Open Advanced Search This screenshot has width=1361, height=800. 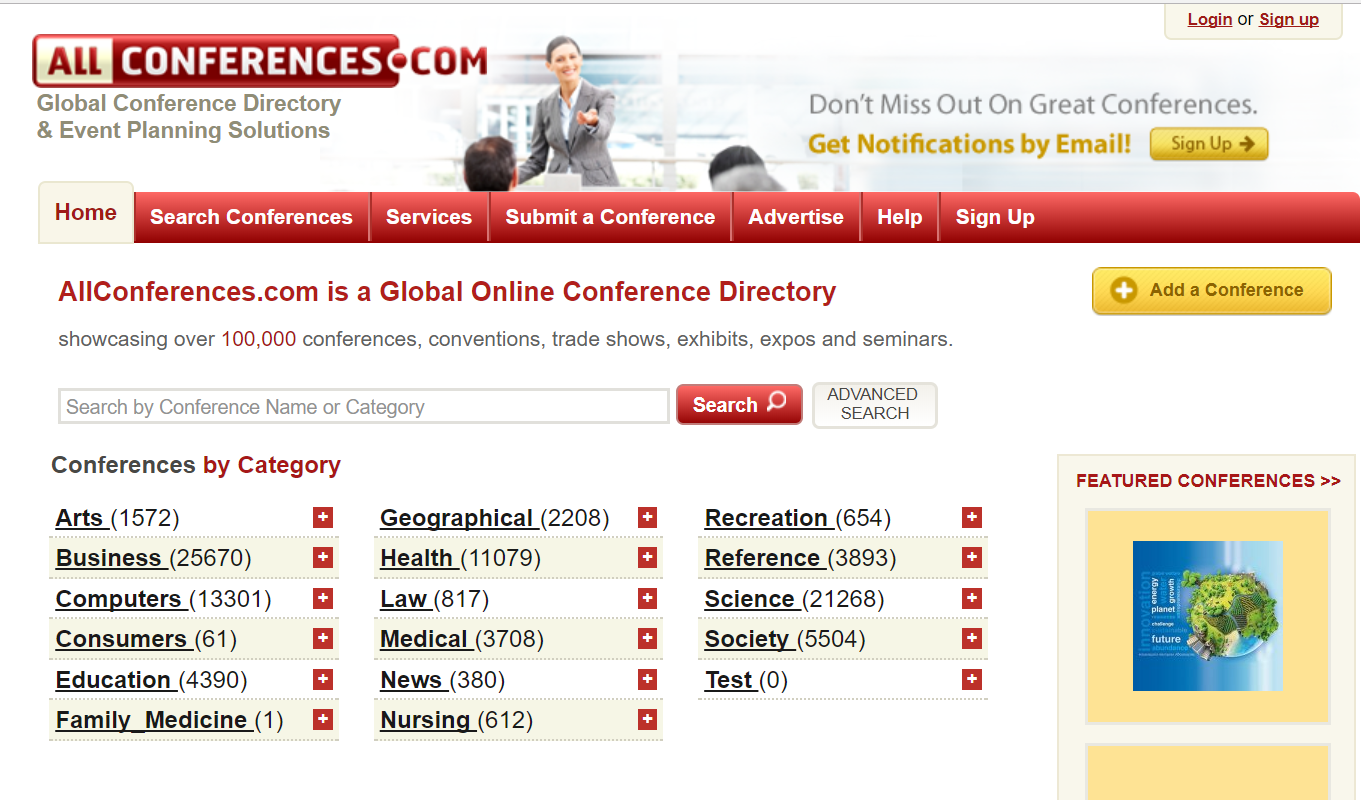click(874, 404)
